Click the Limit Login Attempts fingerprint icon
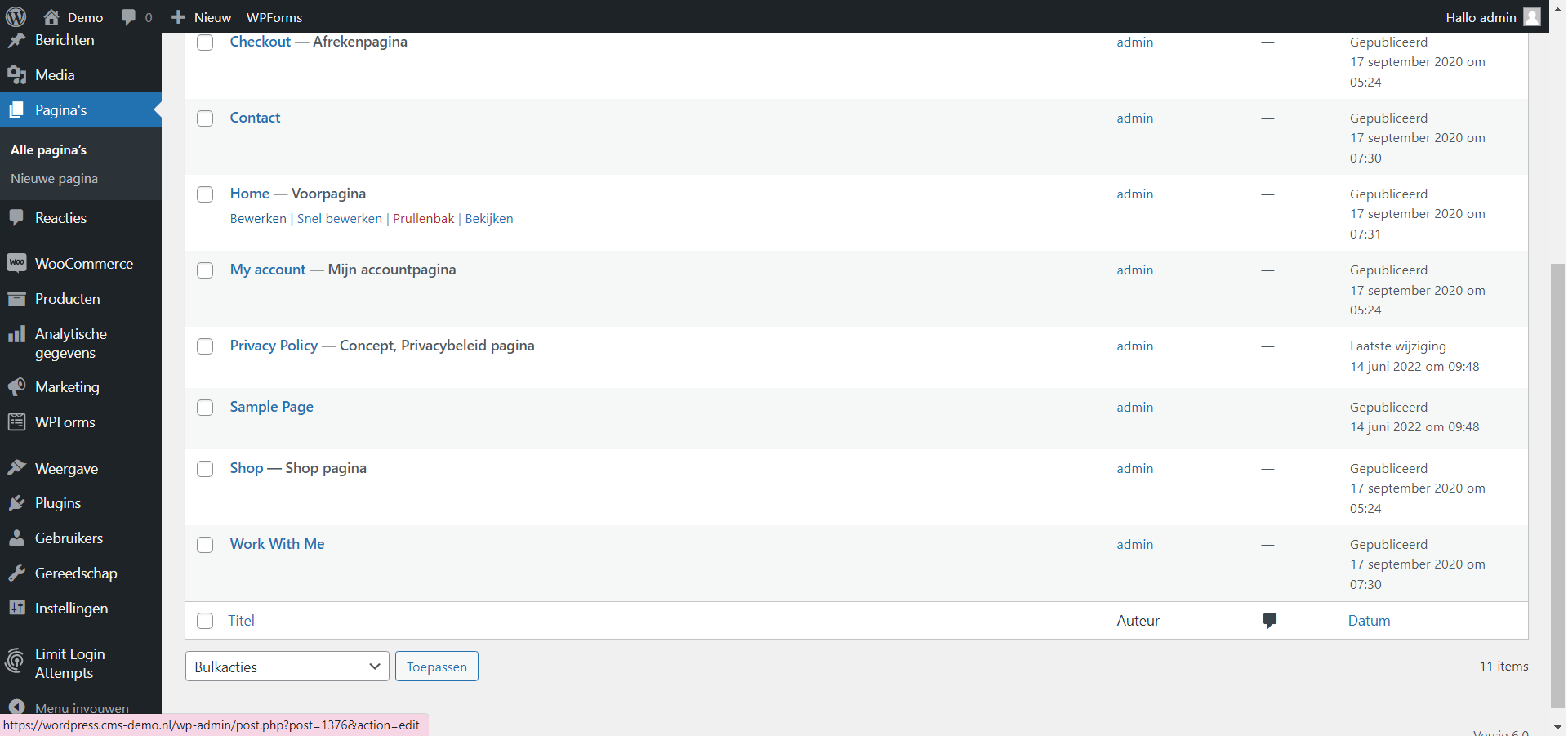Viewport: 1568px width, 736px height. [x=15, y=660]
